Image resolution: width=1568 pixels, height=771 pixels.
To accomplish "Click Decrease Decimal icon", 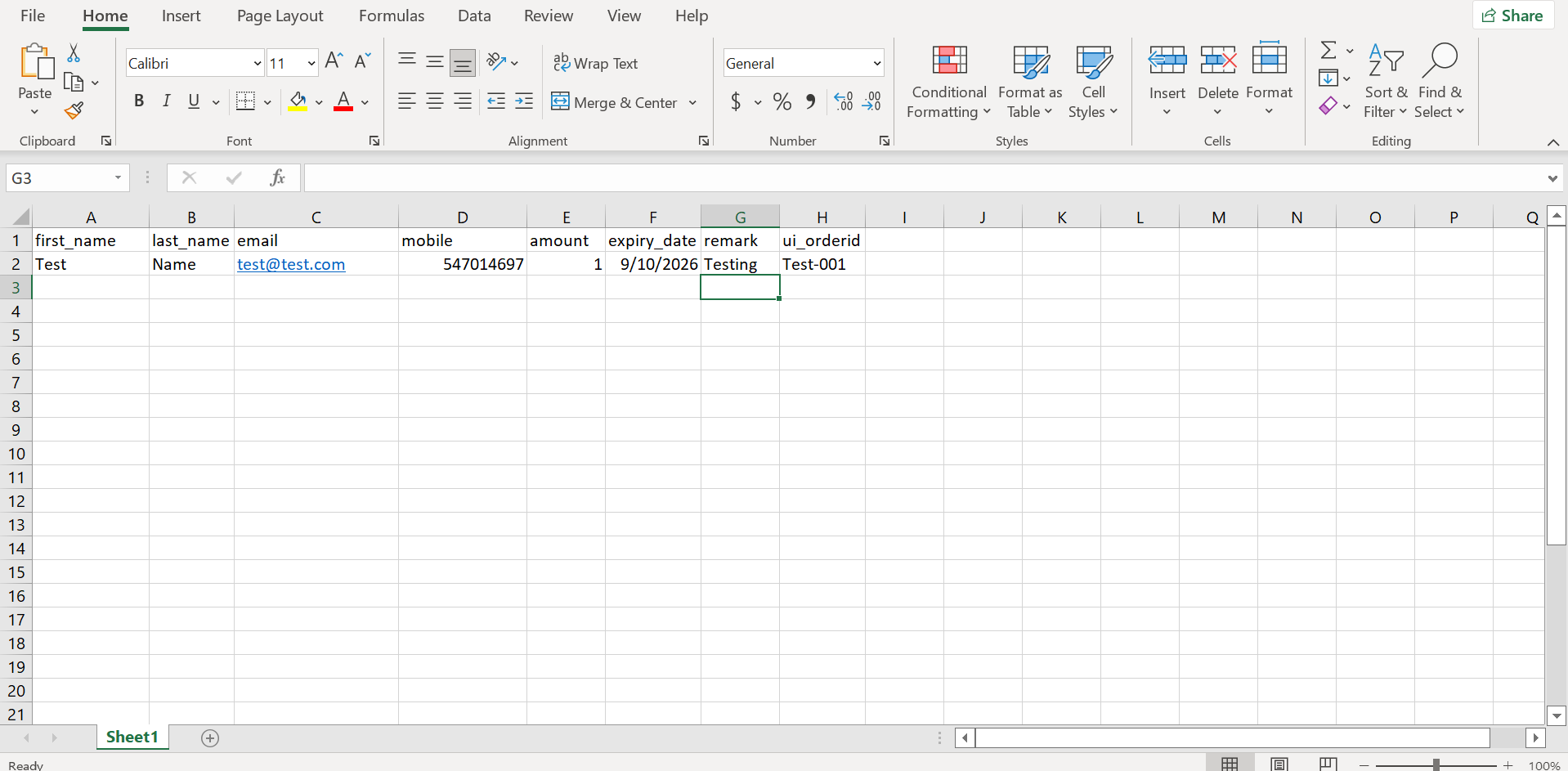I will [872, 101].
